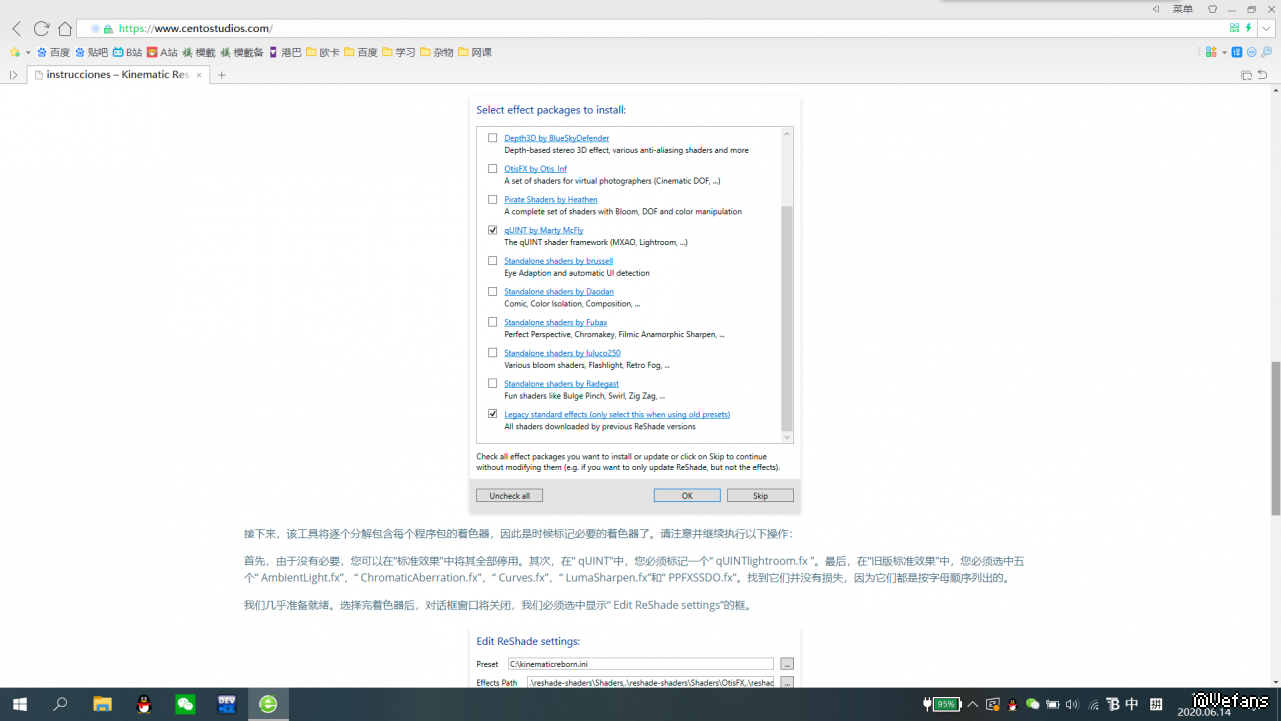
Task: Open WeChat from the taskbar
Action: [185, 704]
